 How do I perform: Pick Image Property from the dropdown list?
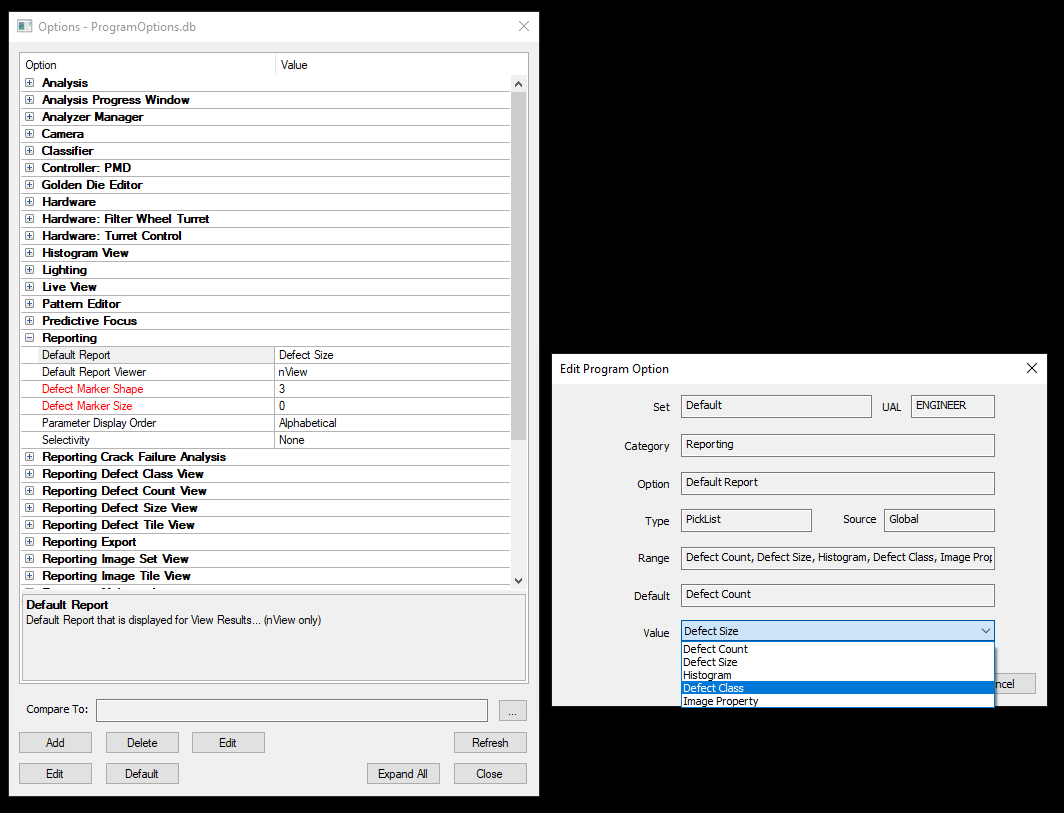coord(720,701)
